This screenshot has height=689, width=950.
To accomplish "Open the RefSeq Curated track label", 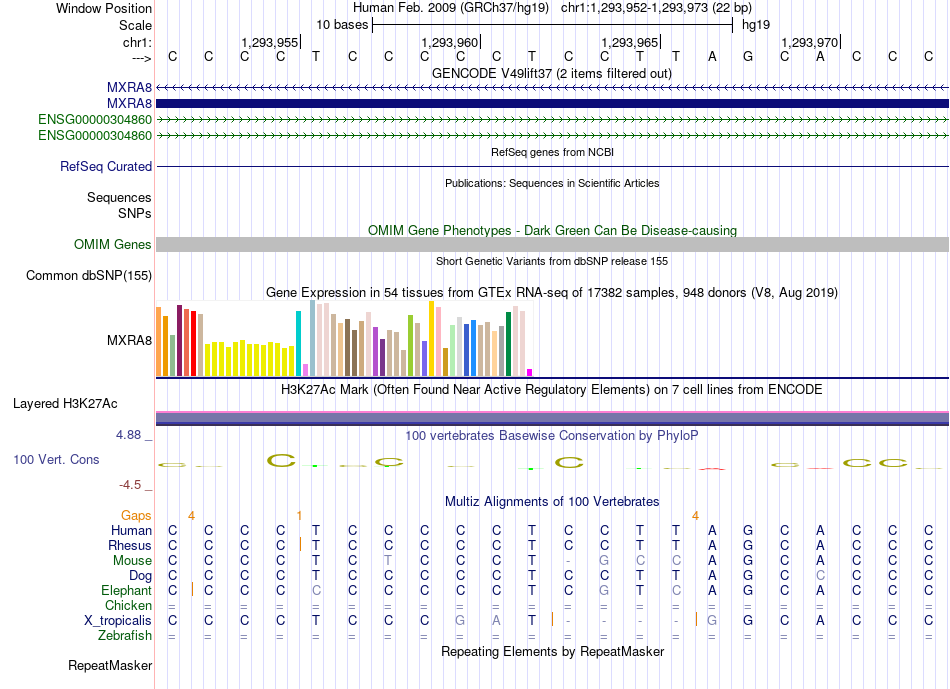I will (x=105, y=166).
